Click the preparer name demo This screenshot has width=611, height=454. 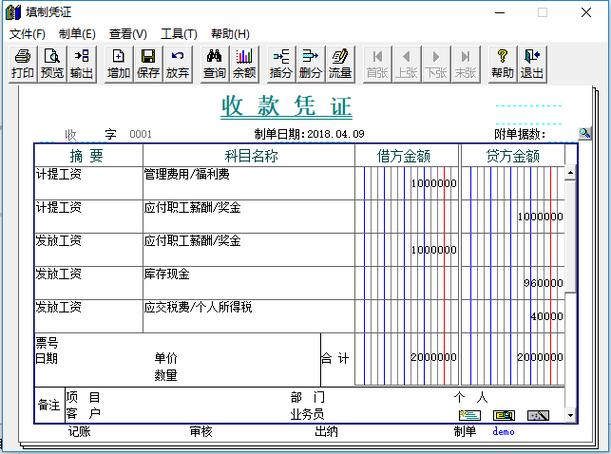[x=503, y=431]
